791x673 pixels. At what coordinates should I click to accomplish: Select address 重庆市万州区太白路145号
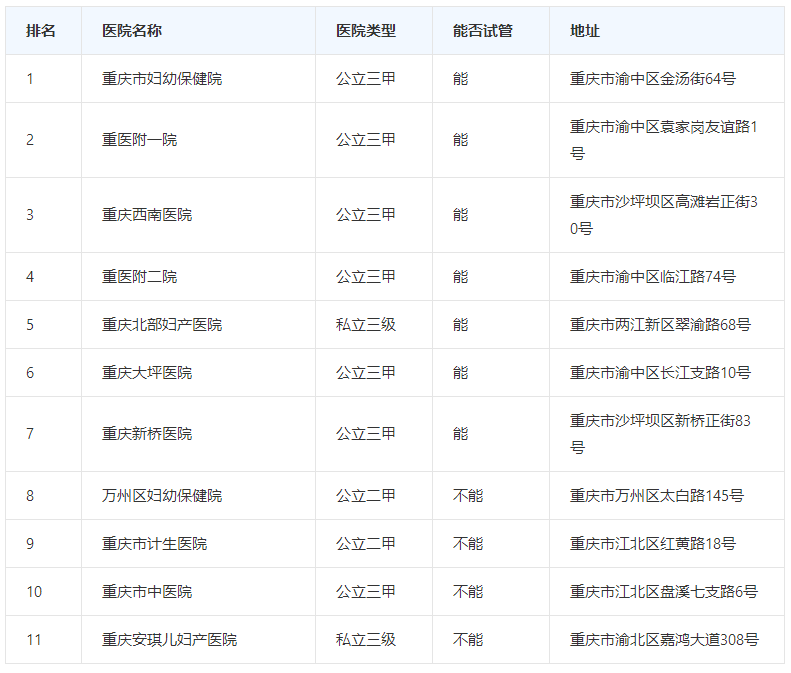[657, 496]
